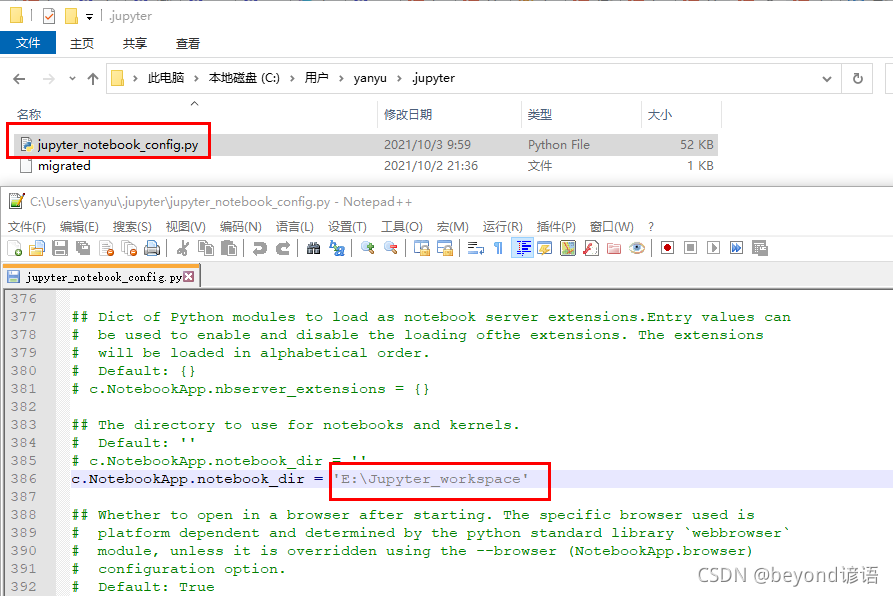Open the 设置(T) menu

coord(347,227)
